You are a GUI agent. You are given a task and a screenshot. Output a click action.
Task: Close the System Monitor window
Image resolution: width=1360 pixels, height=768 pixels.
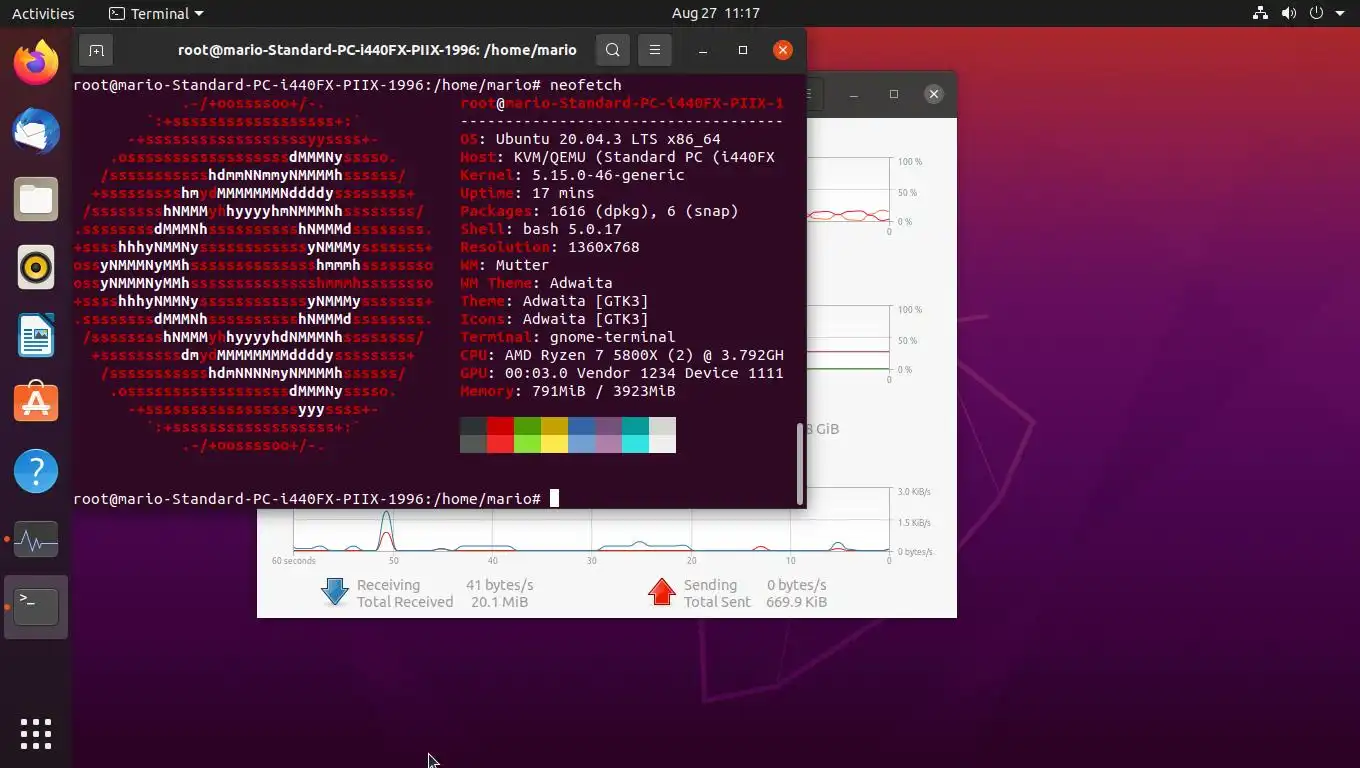(x=934, y=94)
